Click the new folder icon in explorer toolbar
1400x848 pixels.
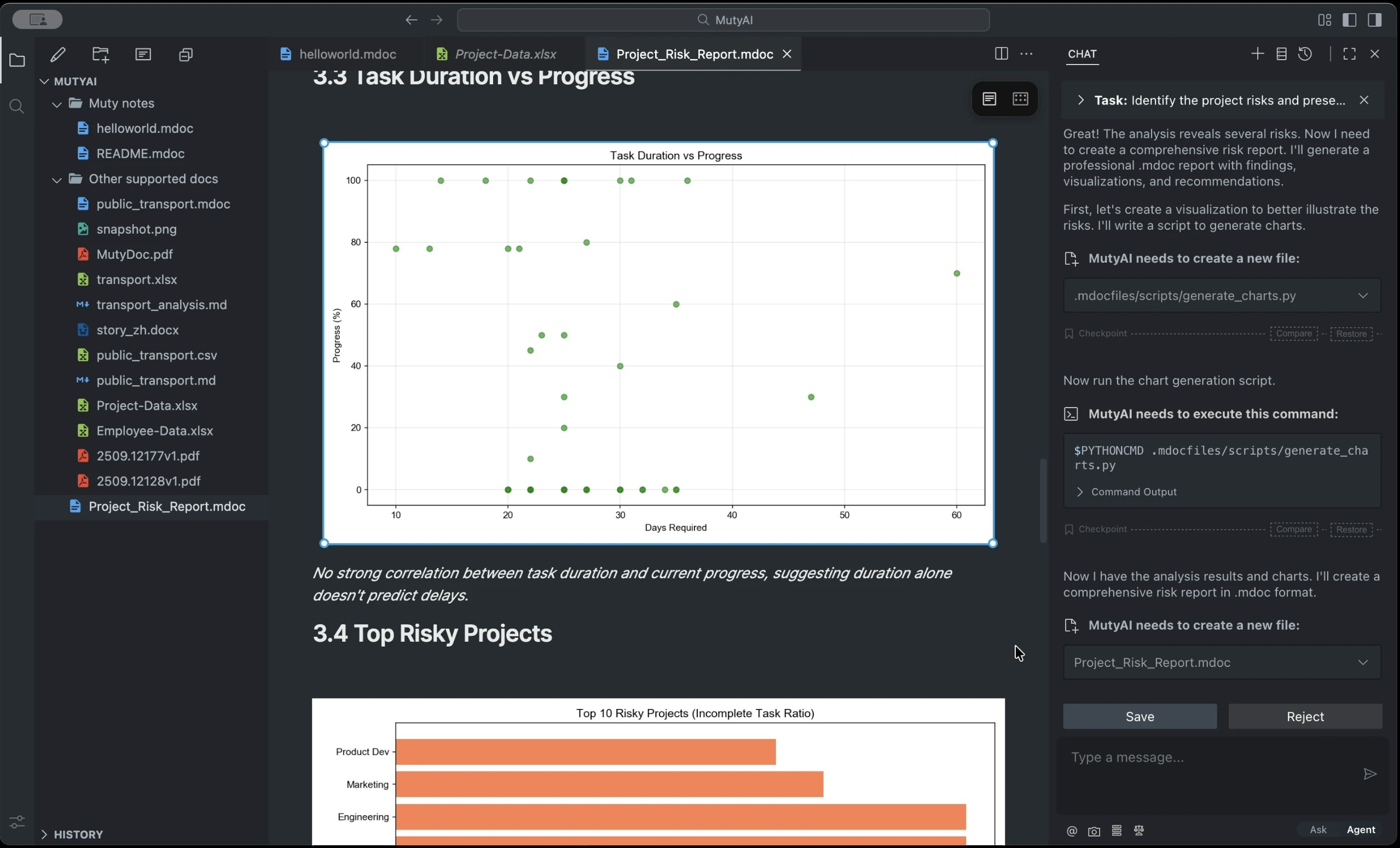click(x=101, y=54)
